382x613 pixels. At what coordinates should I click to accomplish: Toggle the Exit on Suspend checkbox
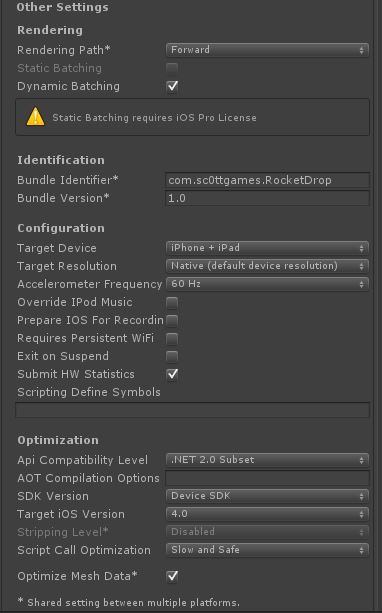[x=172, y=357]
